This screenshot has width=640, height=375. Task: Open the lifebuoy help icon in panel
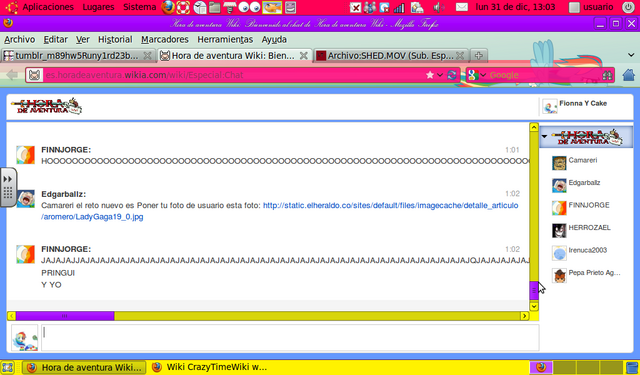pos(183,7)
